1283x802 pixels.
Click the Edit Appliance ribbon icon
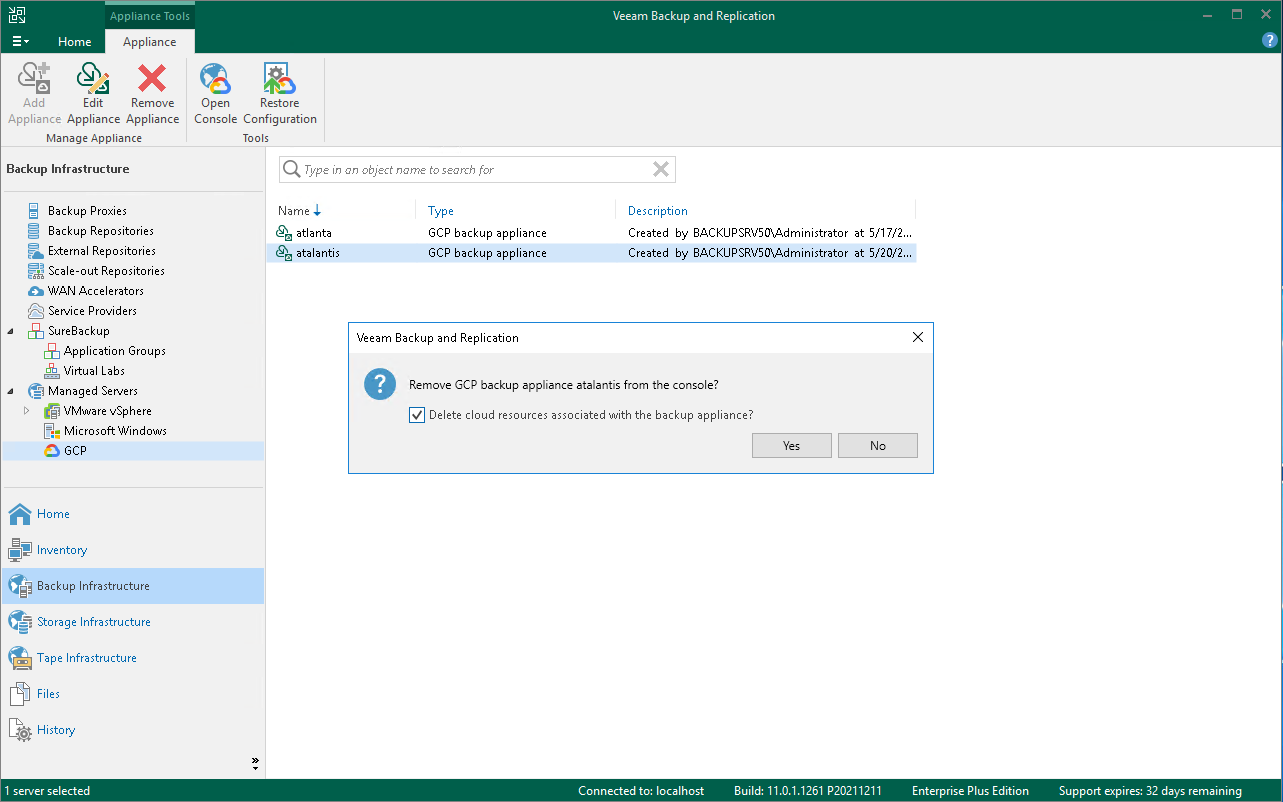tap(93, 78)
